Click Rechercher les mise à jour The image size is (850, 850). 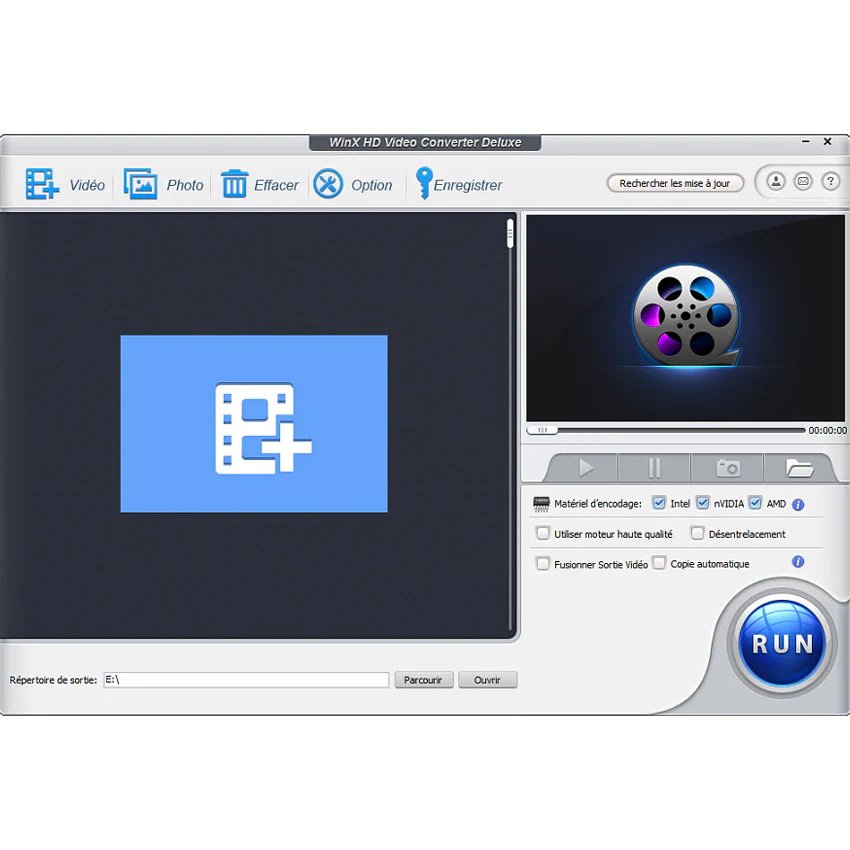pyautogui.click(x=675, y=183)
